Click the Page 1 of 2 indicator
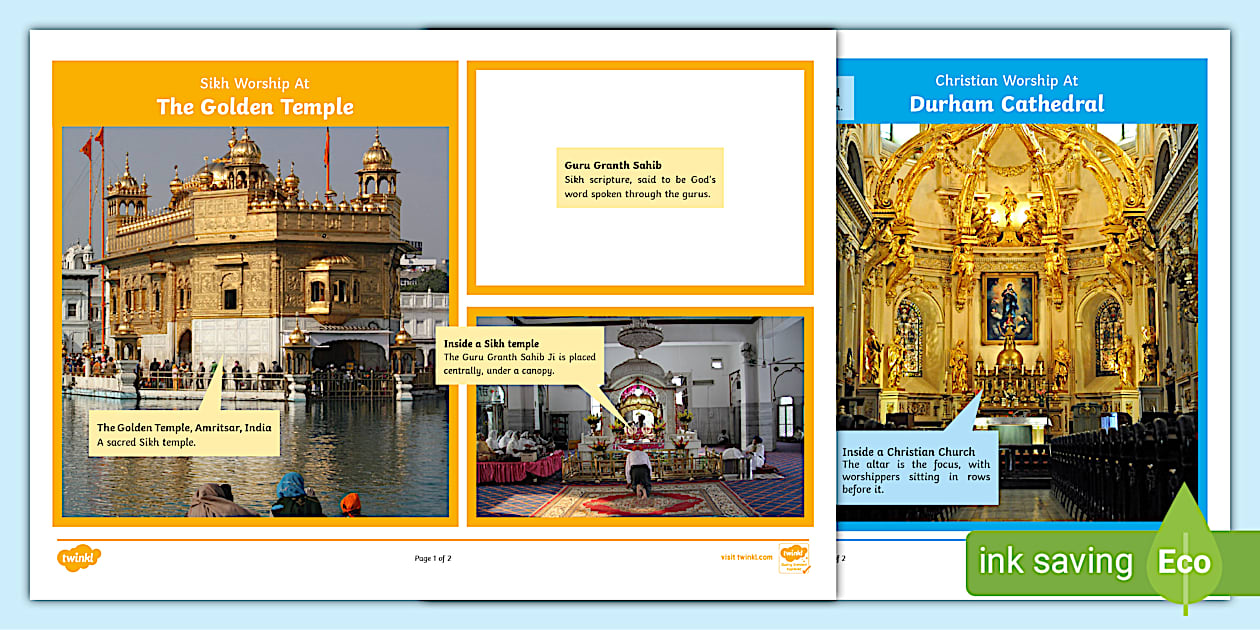 (433, 558)
